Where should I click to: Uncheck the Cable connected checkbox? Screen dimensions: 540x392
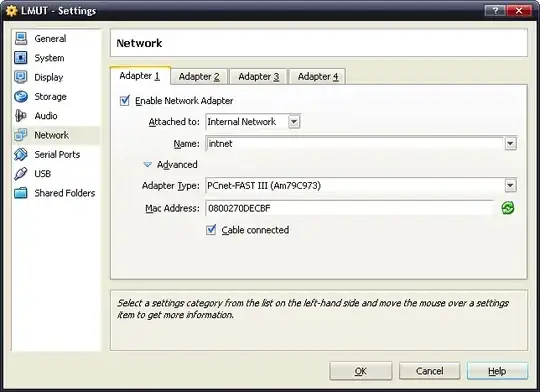pos(211,230)
